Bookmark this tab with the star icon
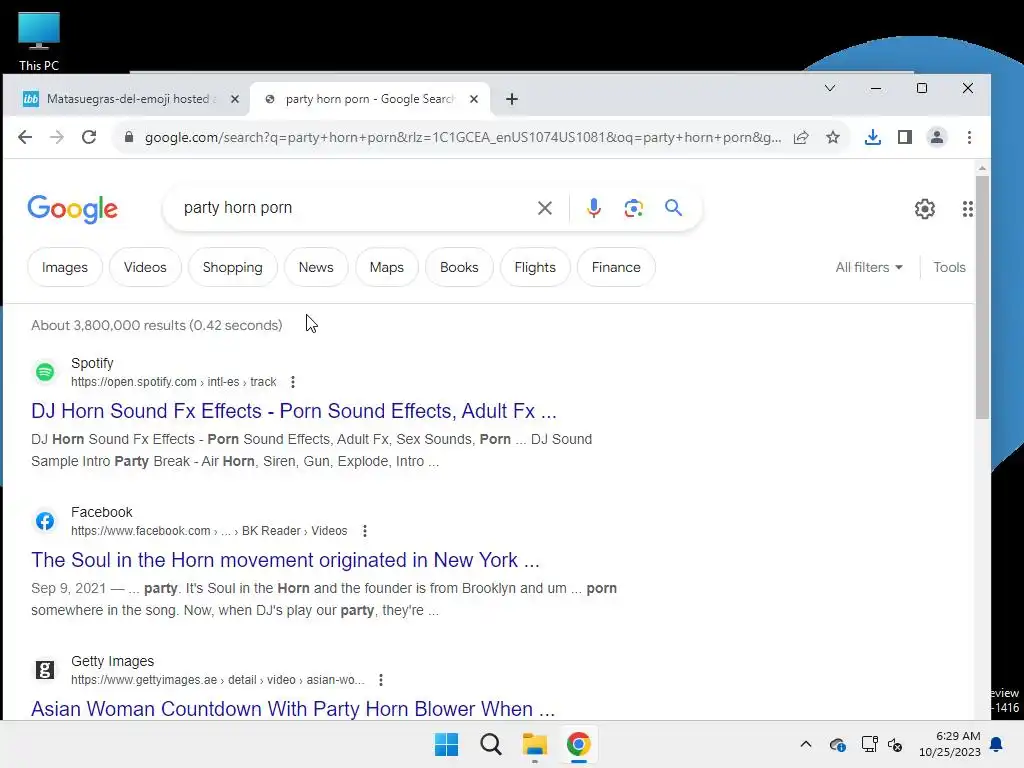This screenshot has height=768, width=1024. point(833,137)
